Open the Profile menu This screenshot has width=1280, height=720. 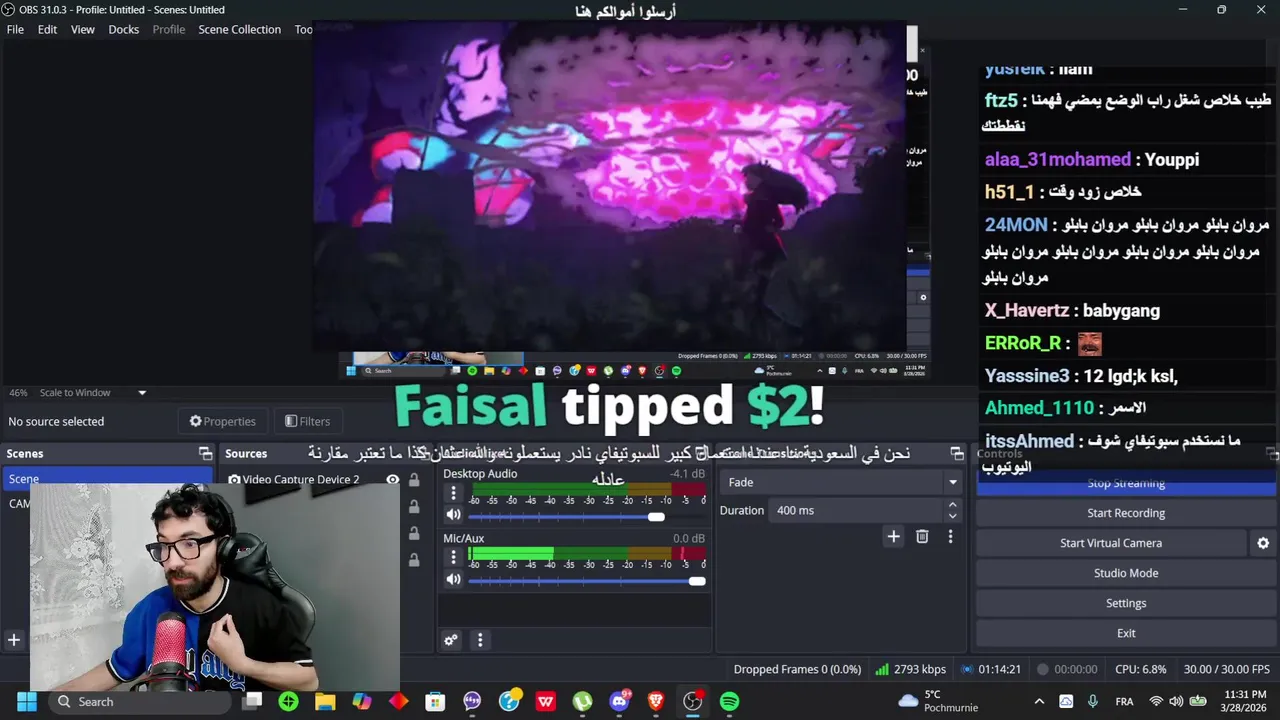[168, 29]
